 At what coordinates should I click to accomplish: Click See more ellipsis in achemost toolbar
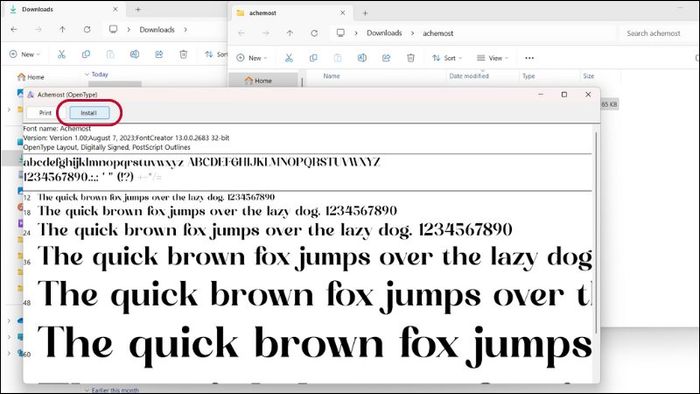click(x=529, y=58)
